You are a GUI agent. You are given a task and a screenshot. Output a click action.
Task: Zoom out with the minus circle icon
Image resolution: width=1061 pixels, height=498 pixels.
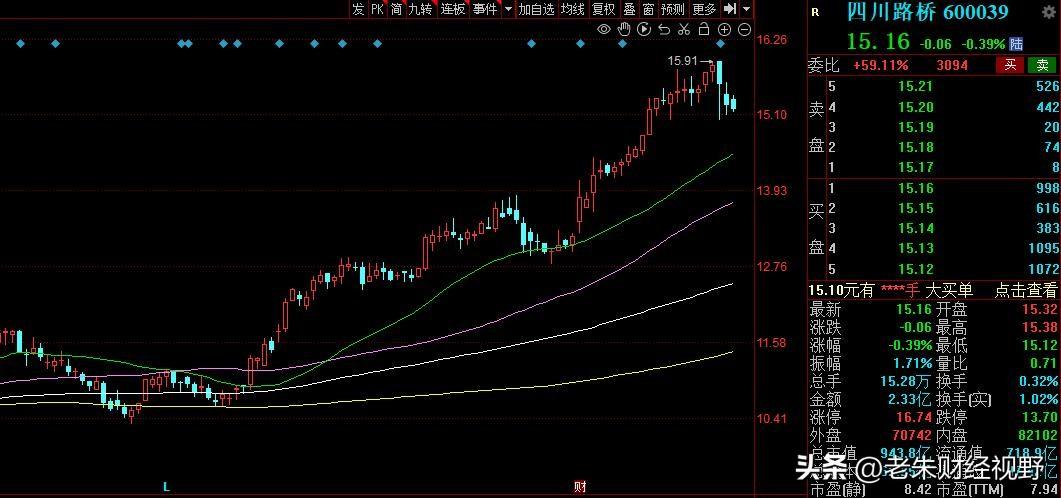point(744,29)
